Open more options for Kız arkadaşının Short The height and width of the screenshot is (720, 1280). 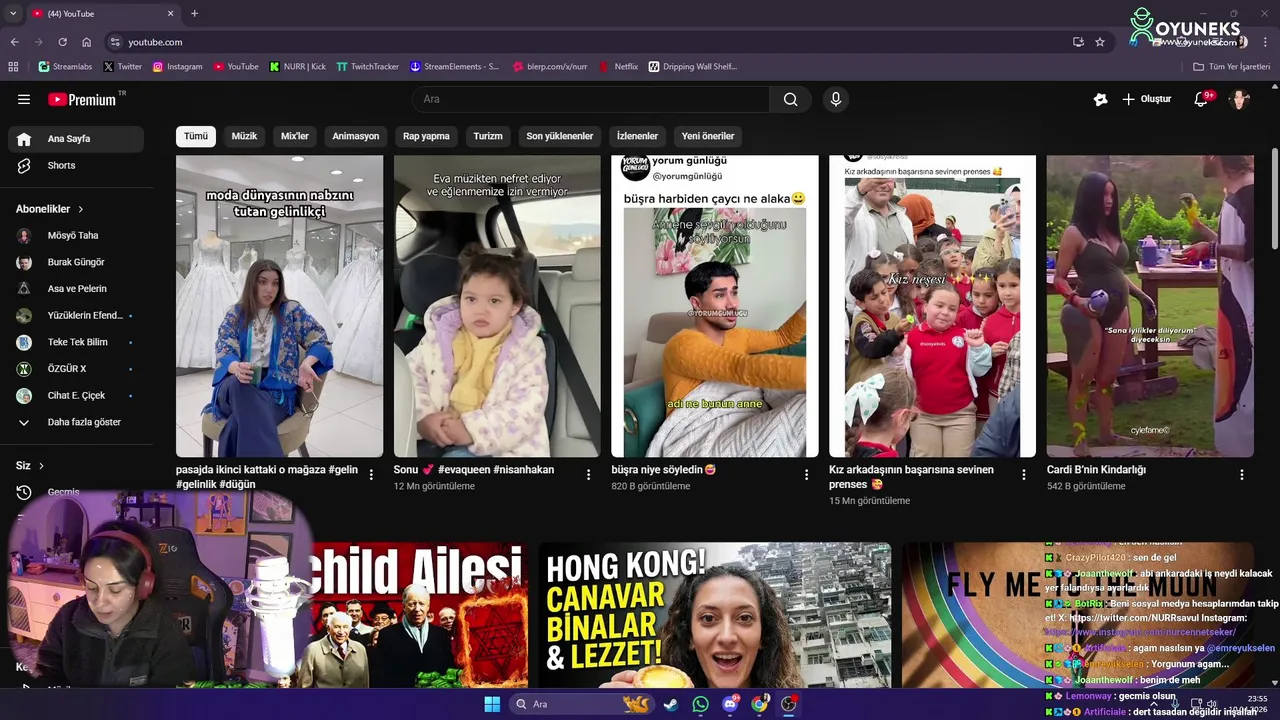[1024, 475]
